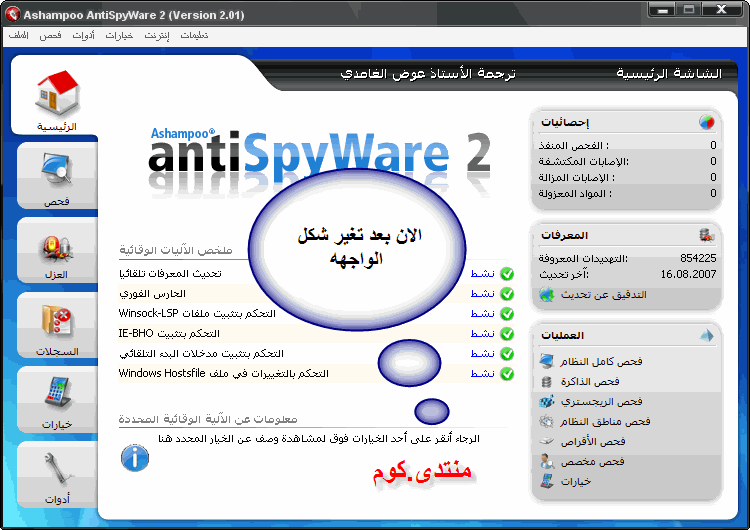
Task: Start فحص مخصص custom scan
Action: [593, 462]
